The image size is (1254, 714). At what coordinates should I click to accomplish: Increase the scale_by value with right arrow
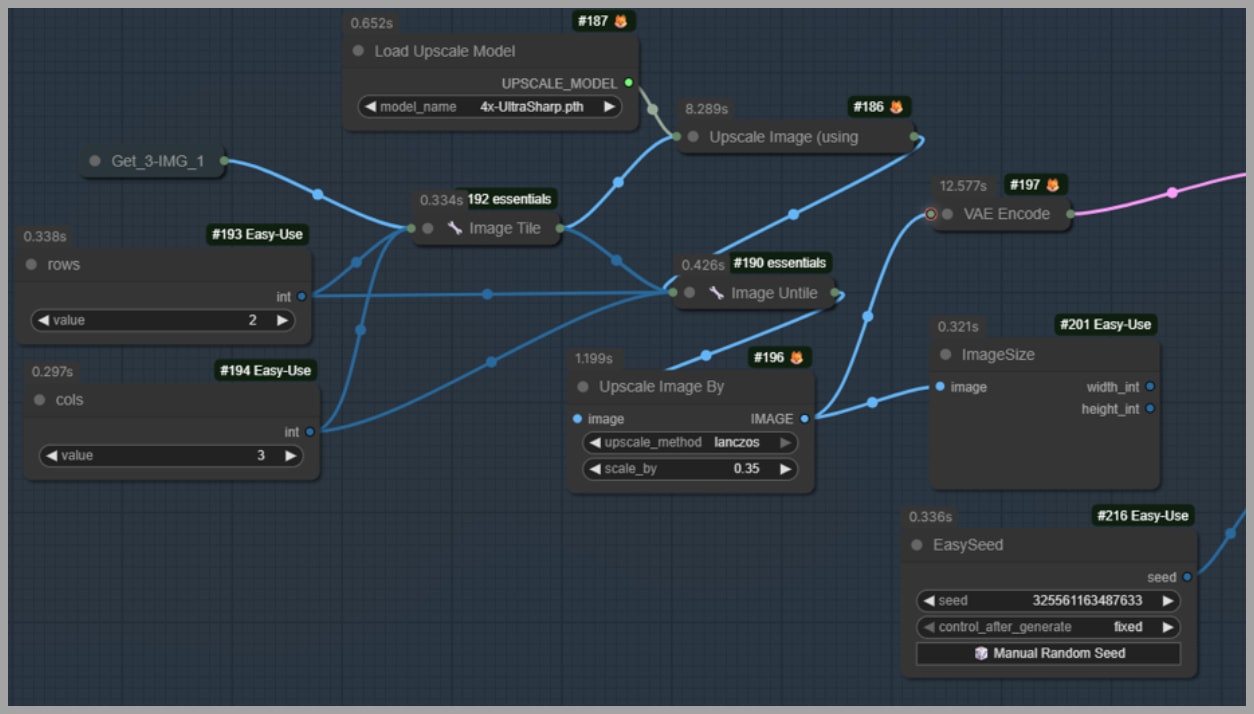tap(786, 468)
